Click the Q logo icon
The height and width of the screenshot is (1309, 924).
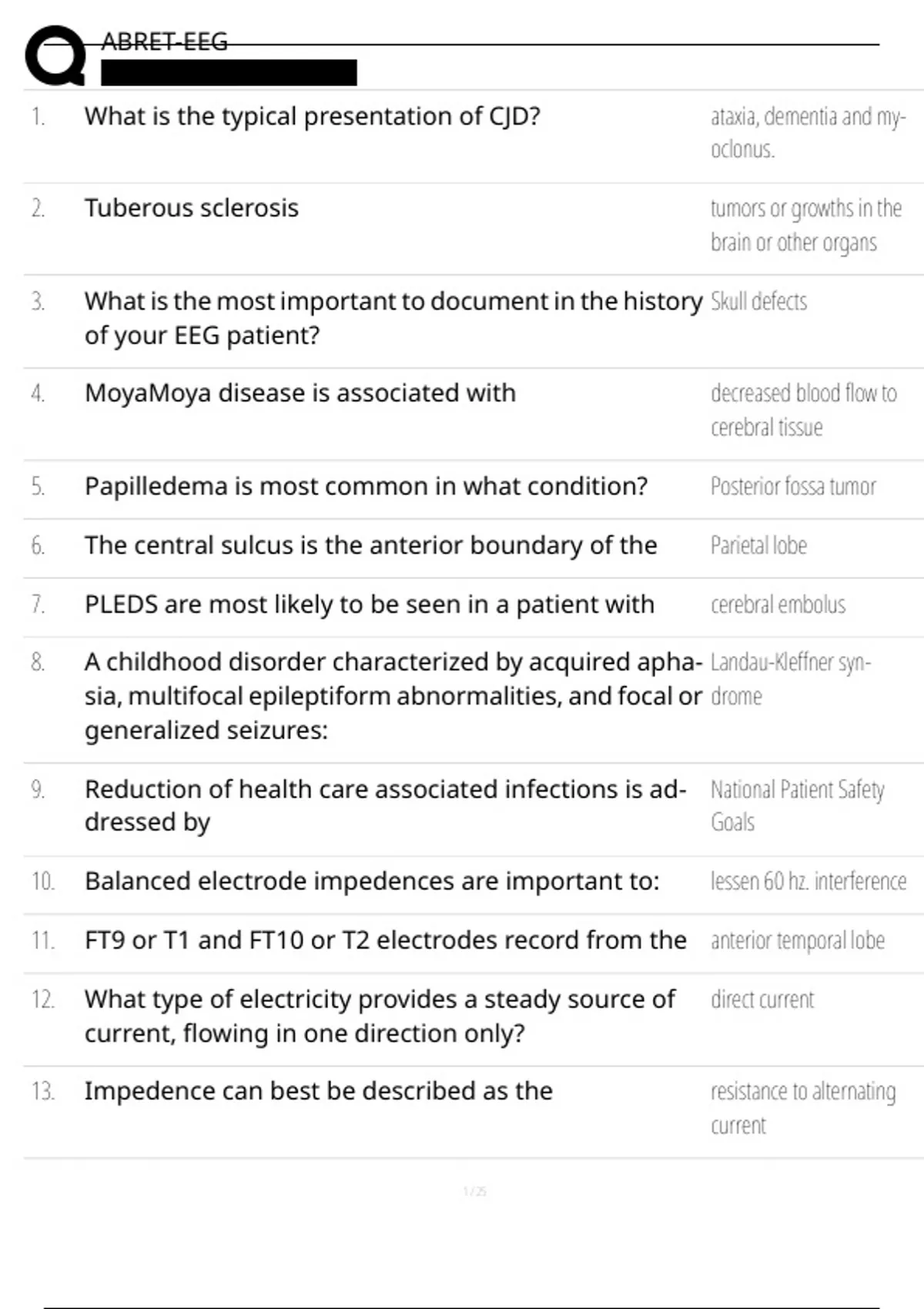tap(55, 55)
